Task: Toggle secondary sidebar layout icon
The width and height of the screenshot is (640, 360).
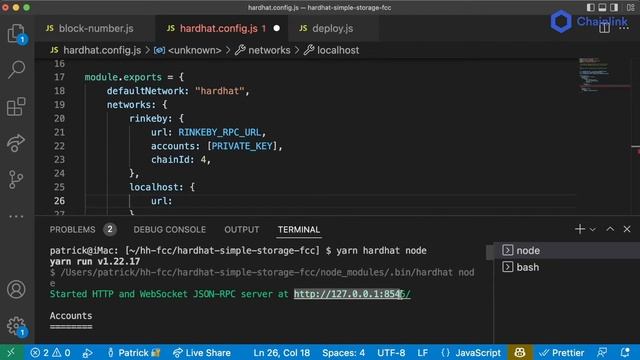Action: (x=614, y=7)
